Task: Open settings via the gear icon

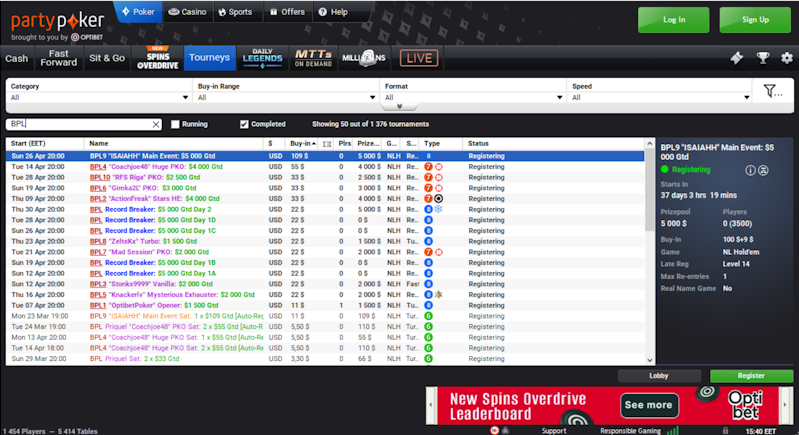Action: (786, 58)
